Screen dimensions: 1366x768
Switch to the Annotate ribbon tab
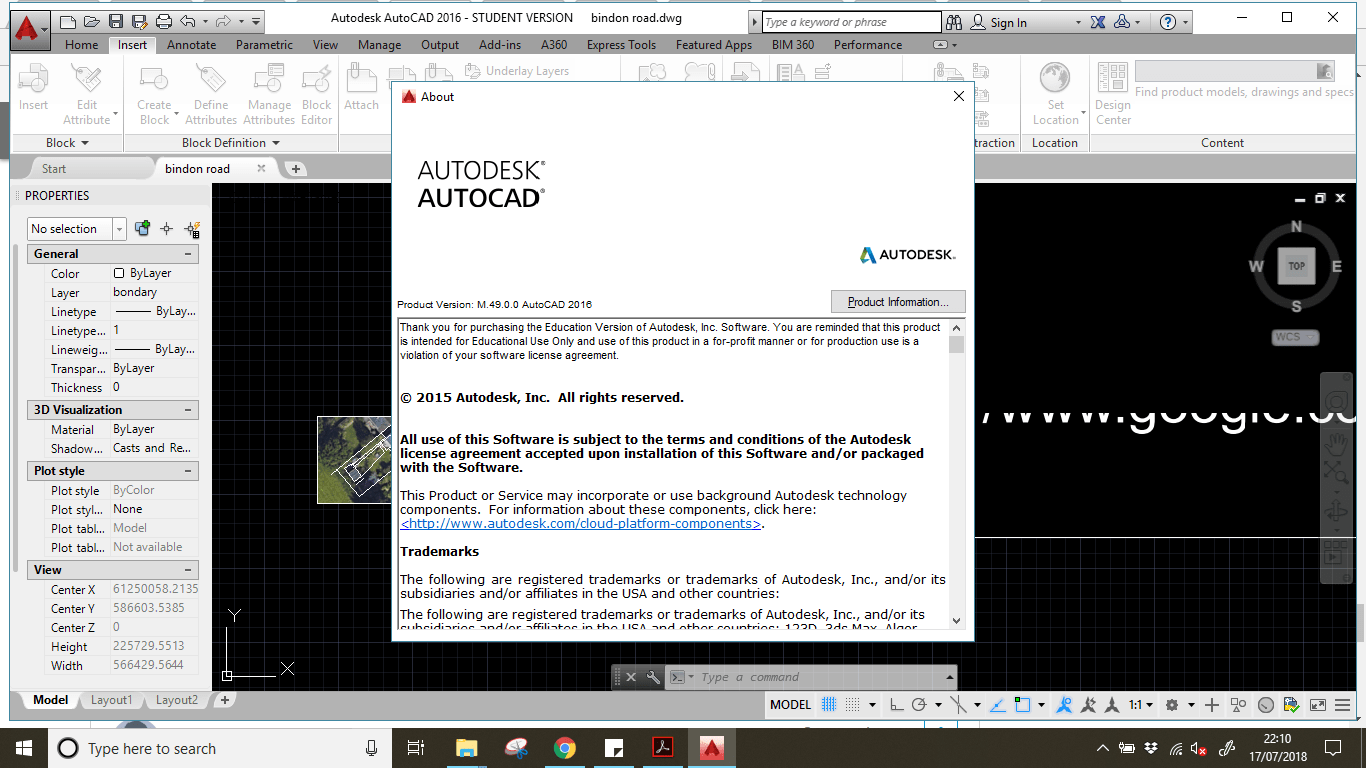[191, 45]
